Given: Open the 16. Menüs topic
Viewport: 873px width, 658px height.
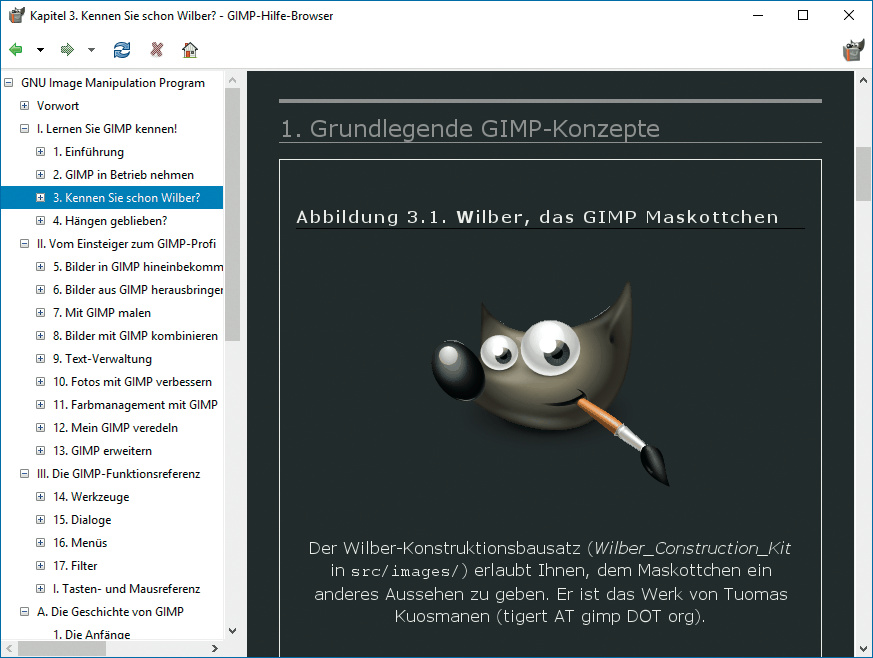Looking at the screenshot, I should (80, 543).
